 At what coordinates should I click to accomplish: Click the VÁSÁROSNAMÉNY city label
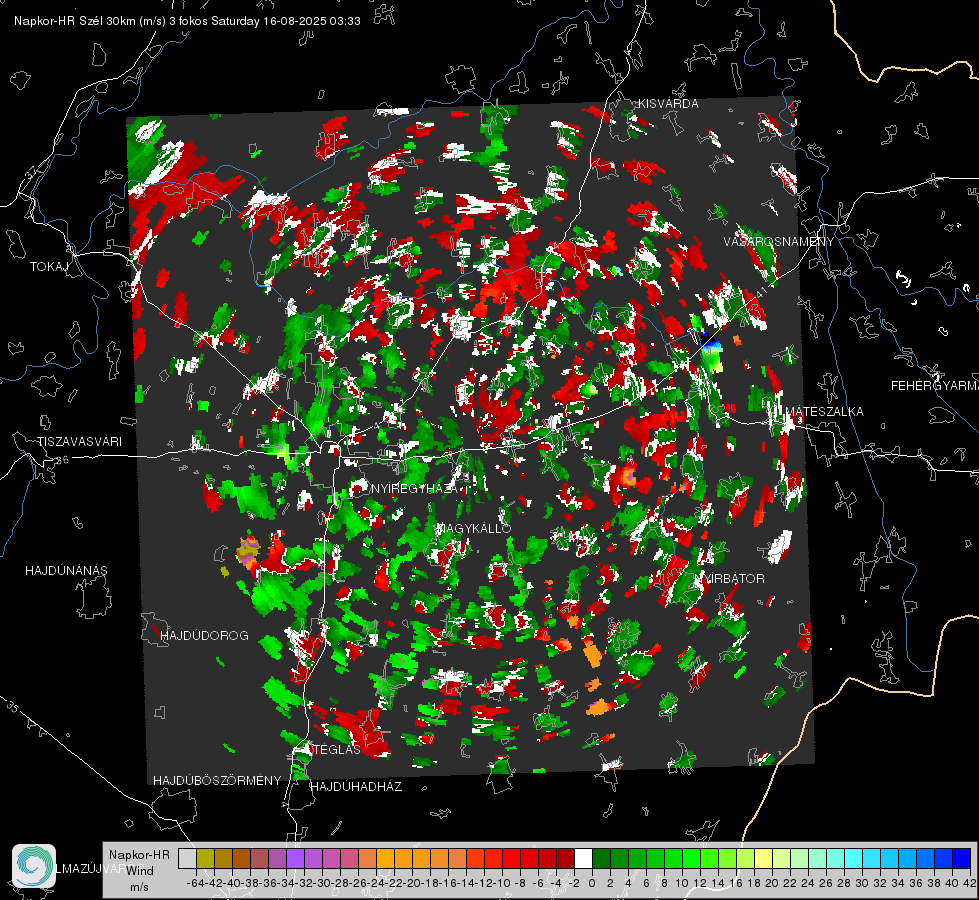click(x=779, y=242)
